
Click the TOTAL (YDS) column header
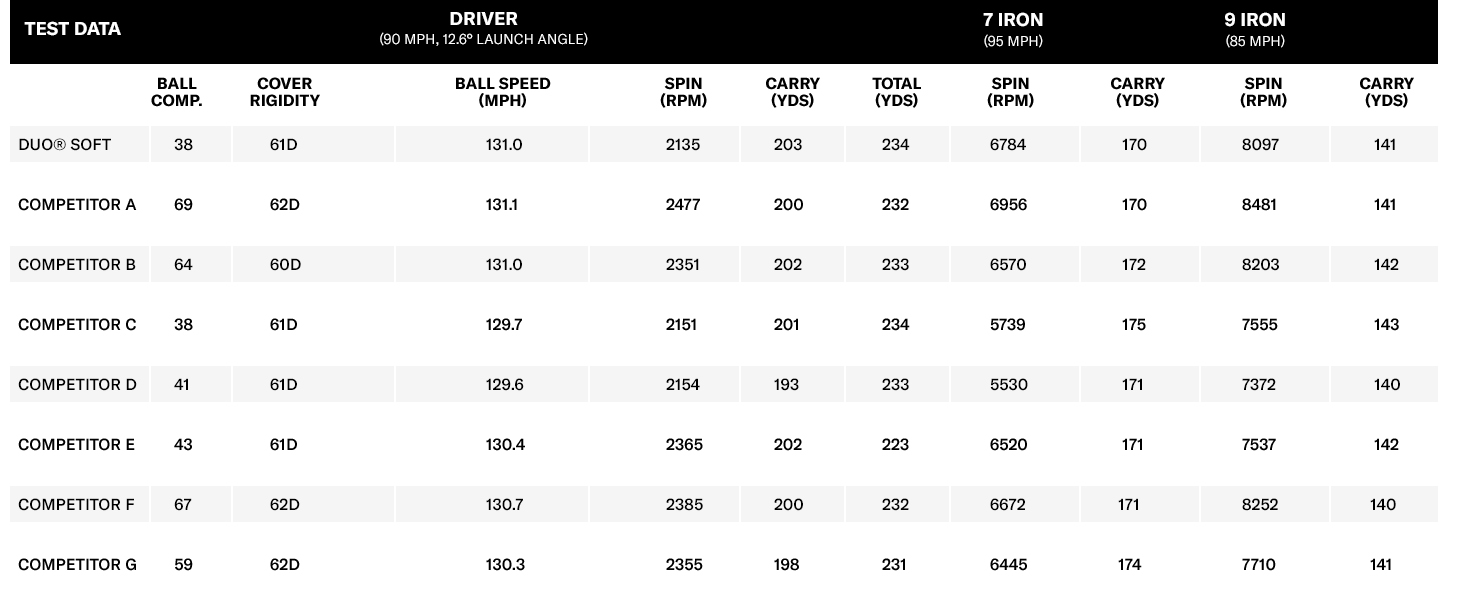(x=896, y=92)
